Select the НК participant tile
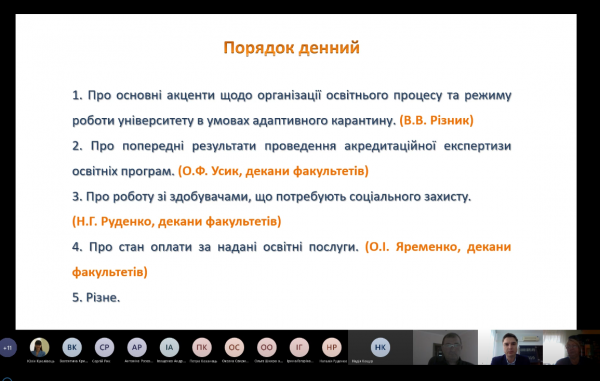Viewport: 600px width, 381px height. click(380, 347)
